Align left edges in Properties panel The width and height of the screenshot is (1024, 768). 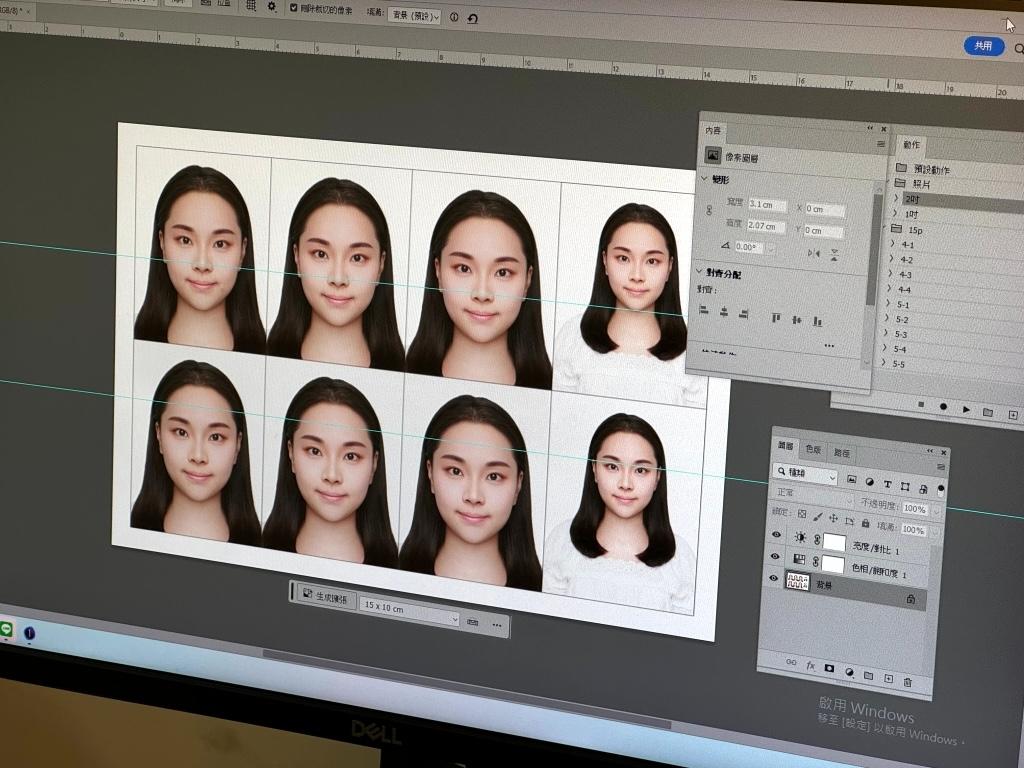704,310
